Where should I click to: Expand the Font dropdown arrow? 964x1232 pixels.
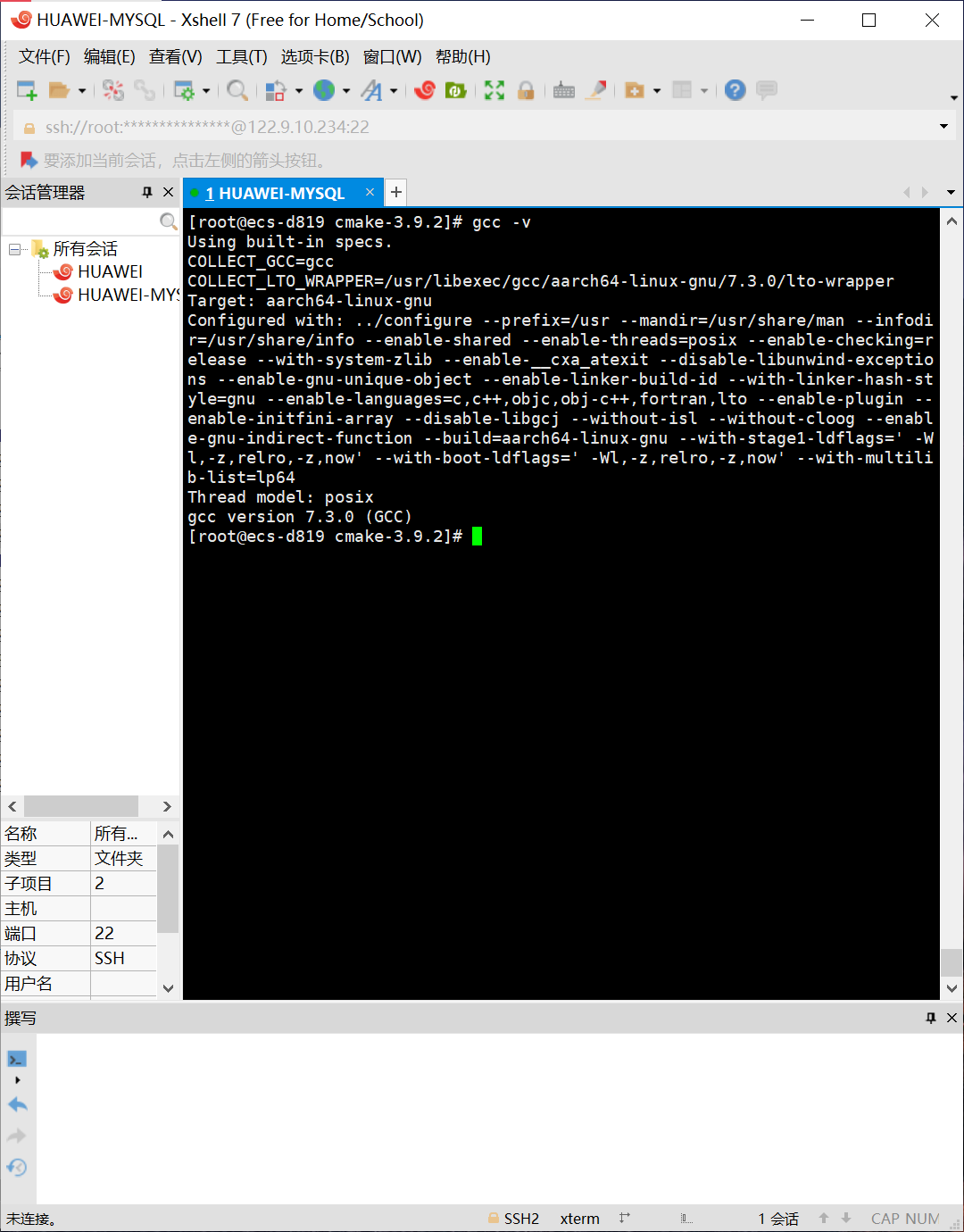point(394,90)
